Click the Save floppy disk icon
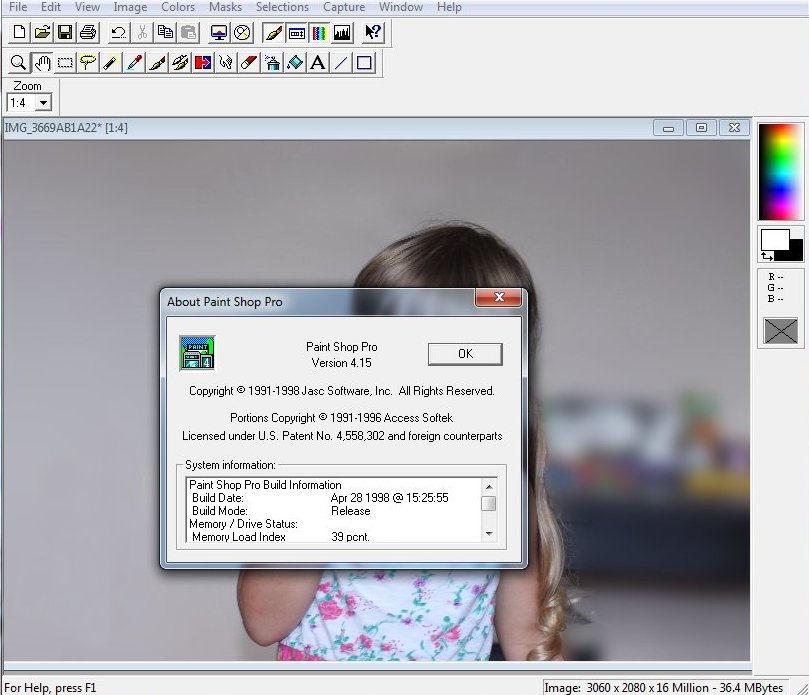Image resolution: width=809 pixels, height=695 pixels. click(x=65, y=32)
